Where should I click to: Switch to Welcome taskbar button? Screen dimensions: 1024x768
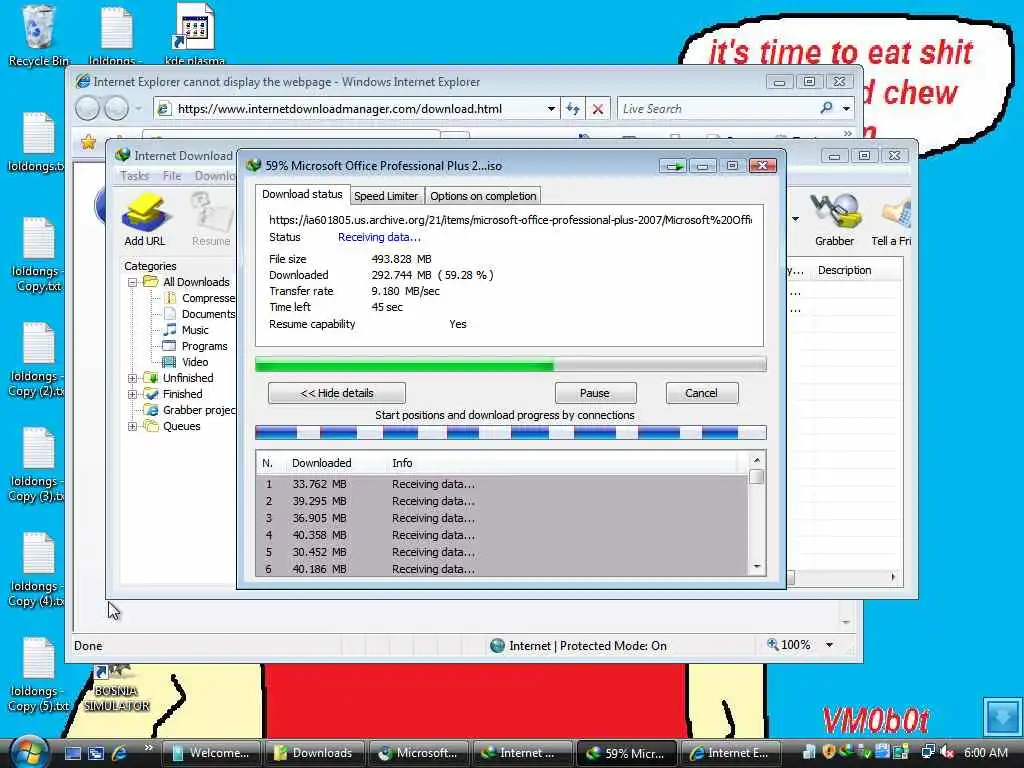pos(211,753)
